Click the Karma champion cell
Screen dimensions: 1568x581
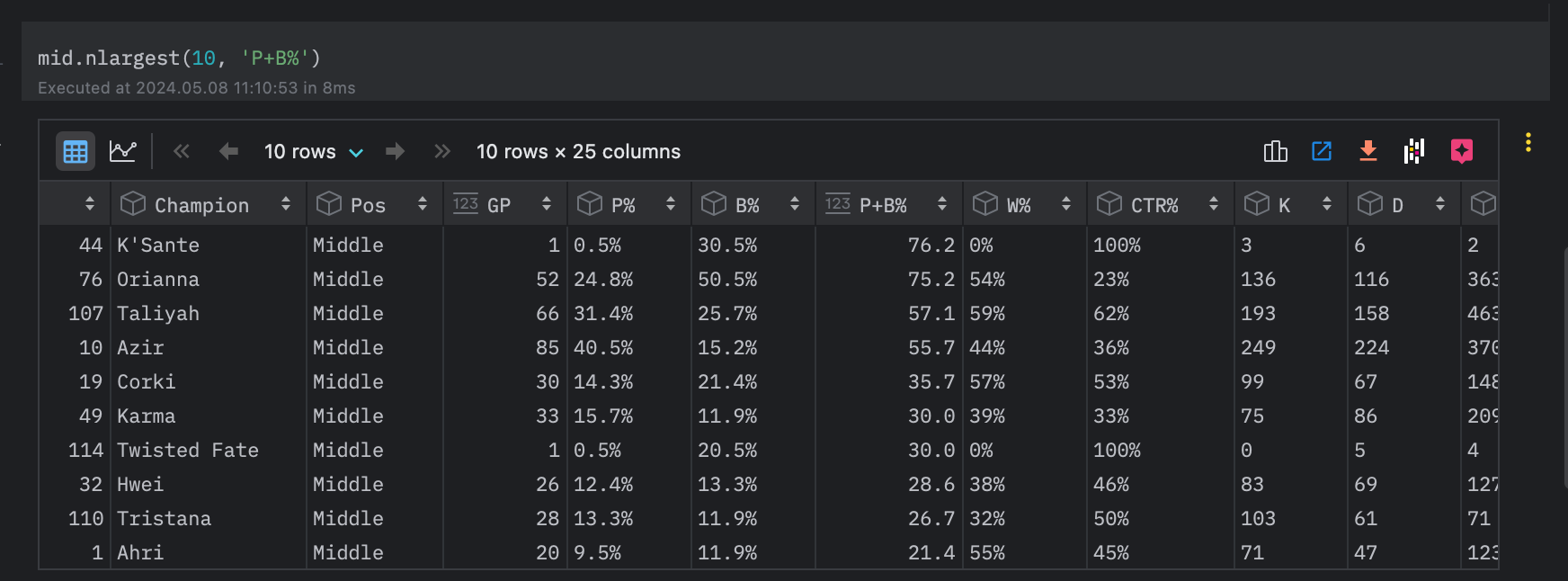[x=209, y=416]
